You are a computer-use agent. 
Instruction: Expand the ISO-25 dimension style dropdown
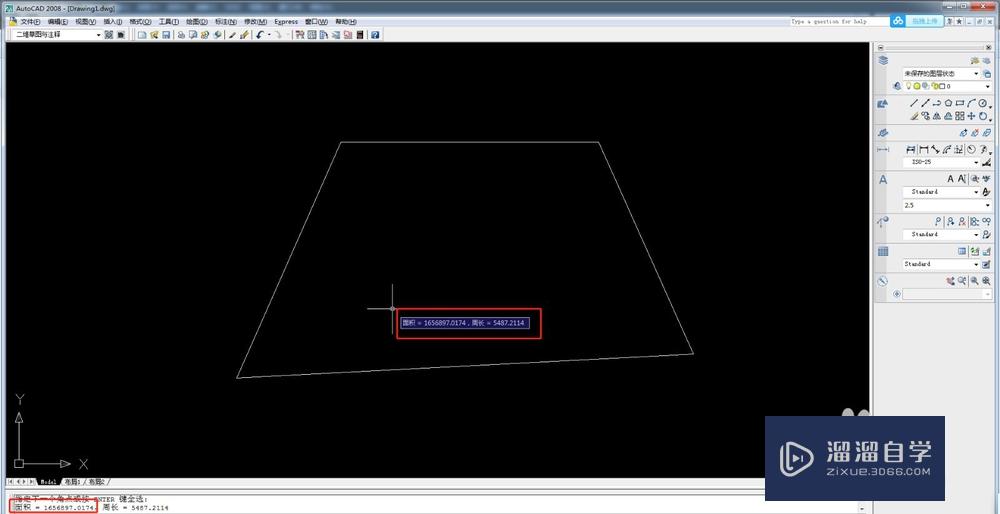coord(976,162)
